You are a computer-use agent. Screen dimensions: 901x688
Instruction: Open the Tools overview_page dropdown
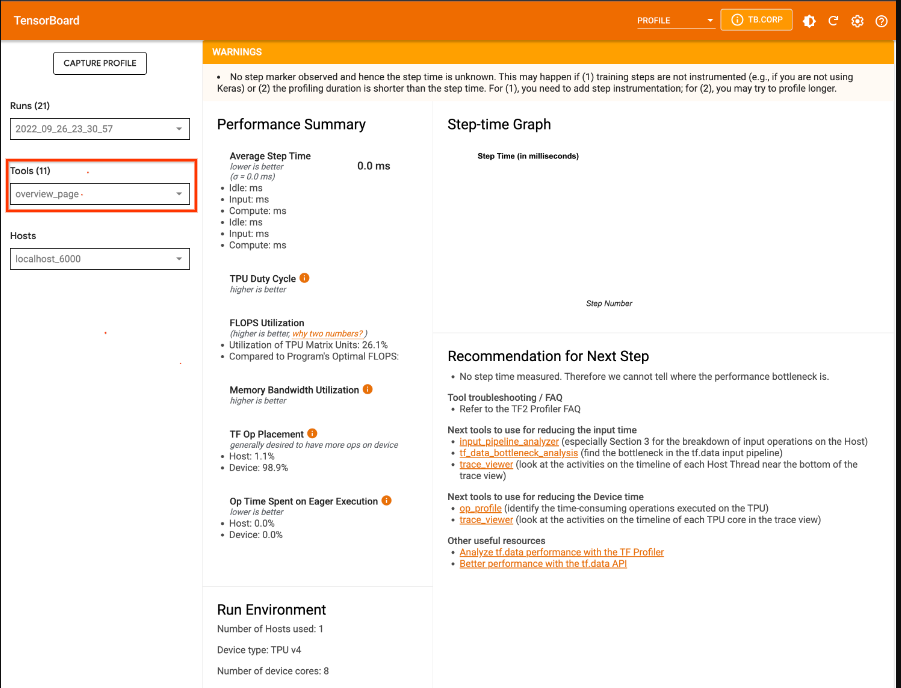[x=100, y=194]
